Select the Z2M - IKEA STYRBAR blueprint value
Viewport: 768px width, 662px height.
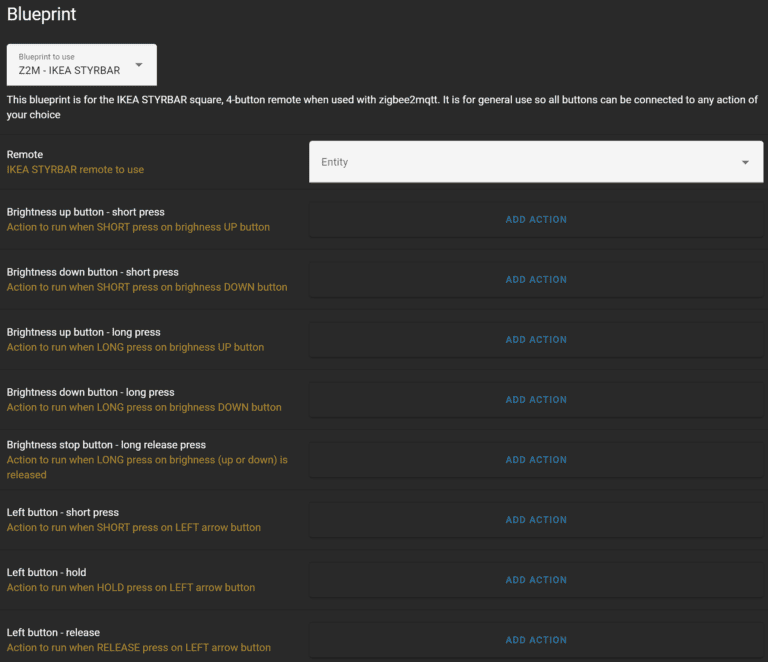tap(69, 71)
